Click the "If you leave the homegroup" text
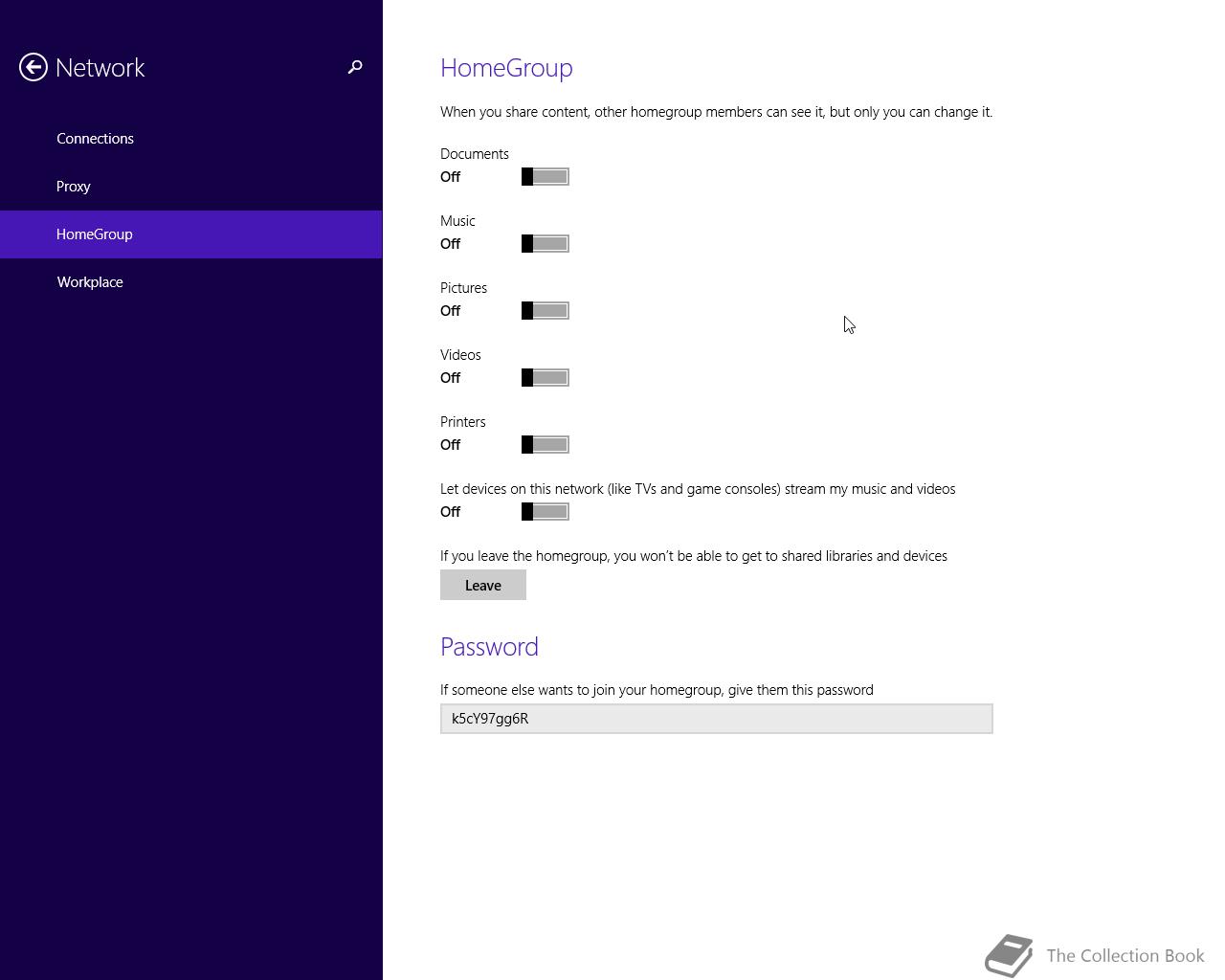The width and height of the screenshot is (1225, 980). pyautogui.click(x=694, y=556)
